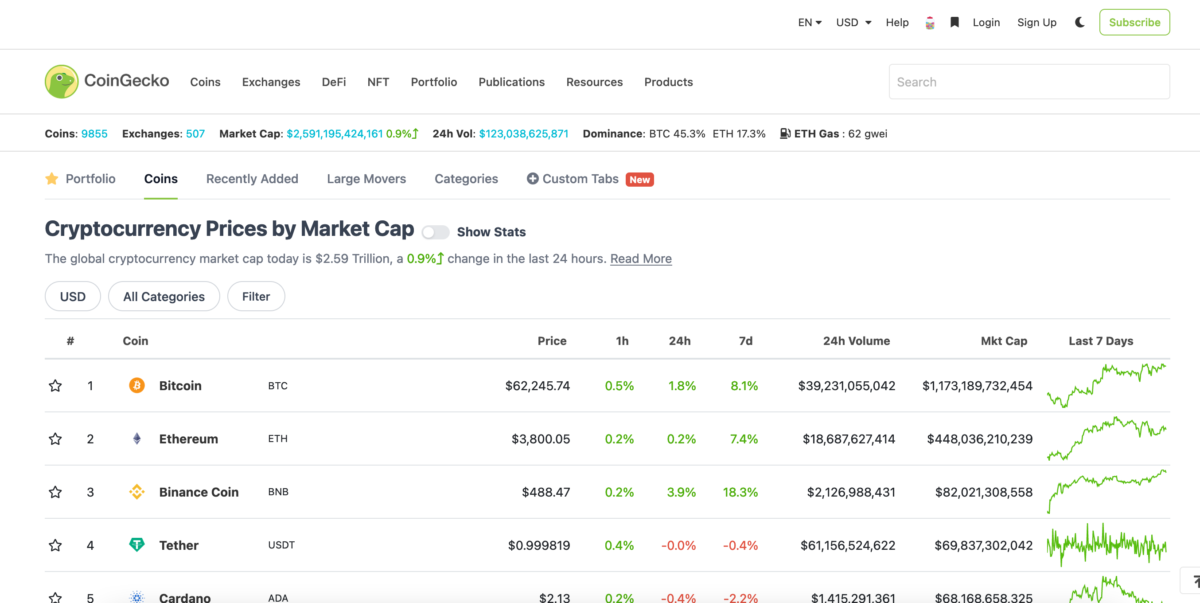Open the USD currency filter button
This screenshot has height=603, width=1200.
pyautogui.click(x=73, y=296)
